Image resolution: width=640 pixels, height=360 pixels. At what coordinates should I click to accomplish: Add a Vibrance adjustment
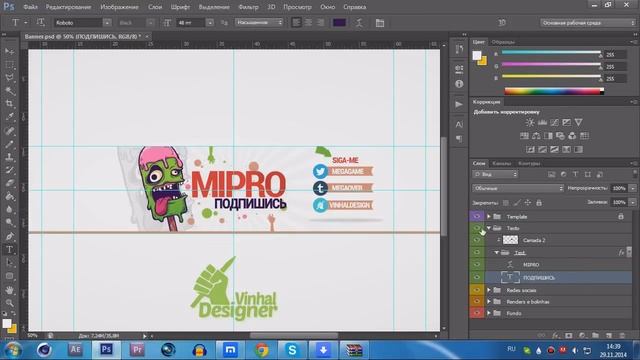click(x=578, y=122)
